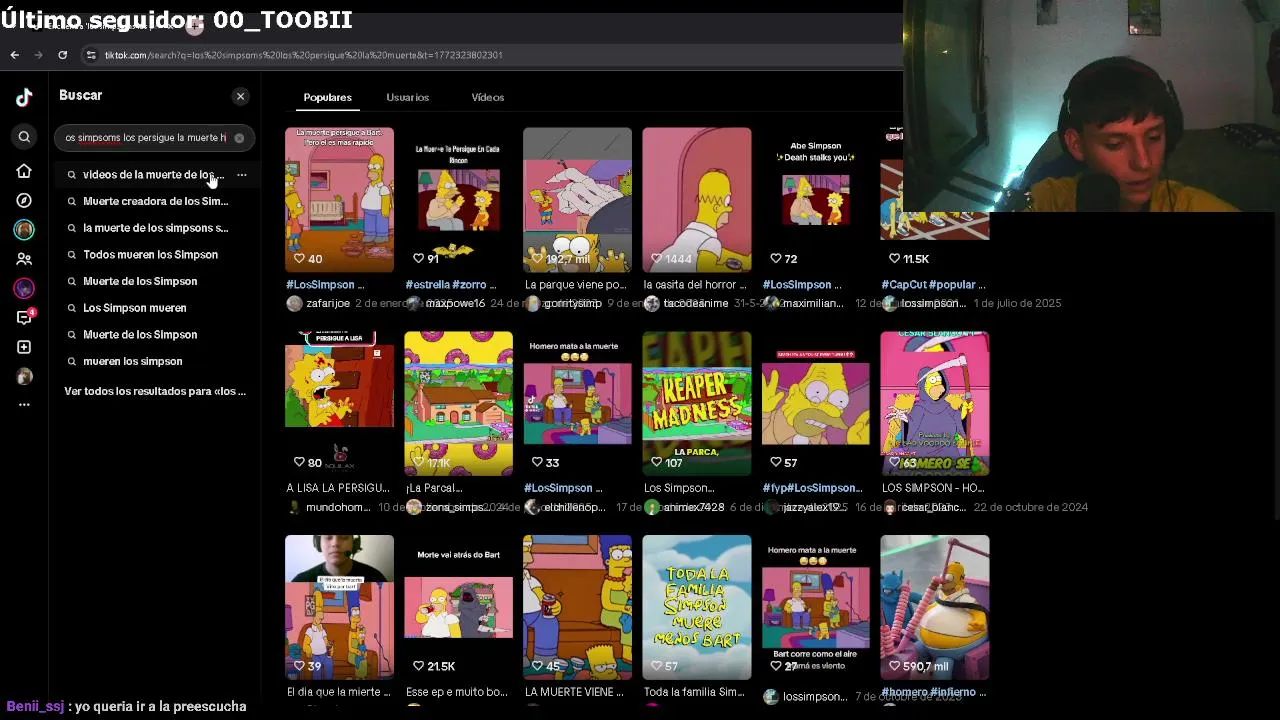Screen dimensions: 1280x720
Task: Open 'Homero mata a la muerte' video with 33 likes
Action: click(x=577, y=403)
